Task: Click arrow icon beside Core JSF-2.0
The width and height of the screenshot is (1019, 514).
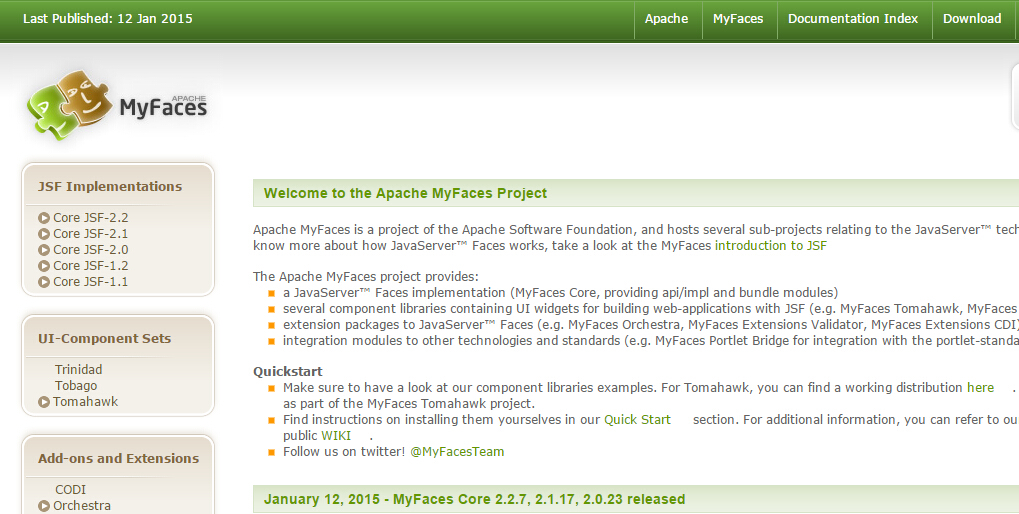Action: [44, 250]
